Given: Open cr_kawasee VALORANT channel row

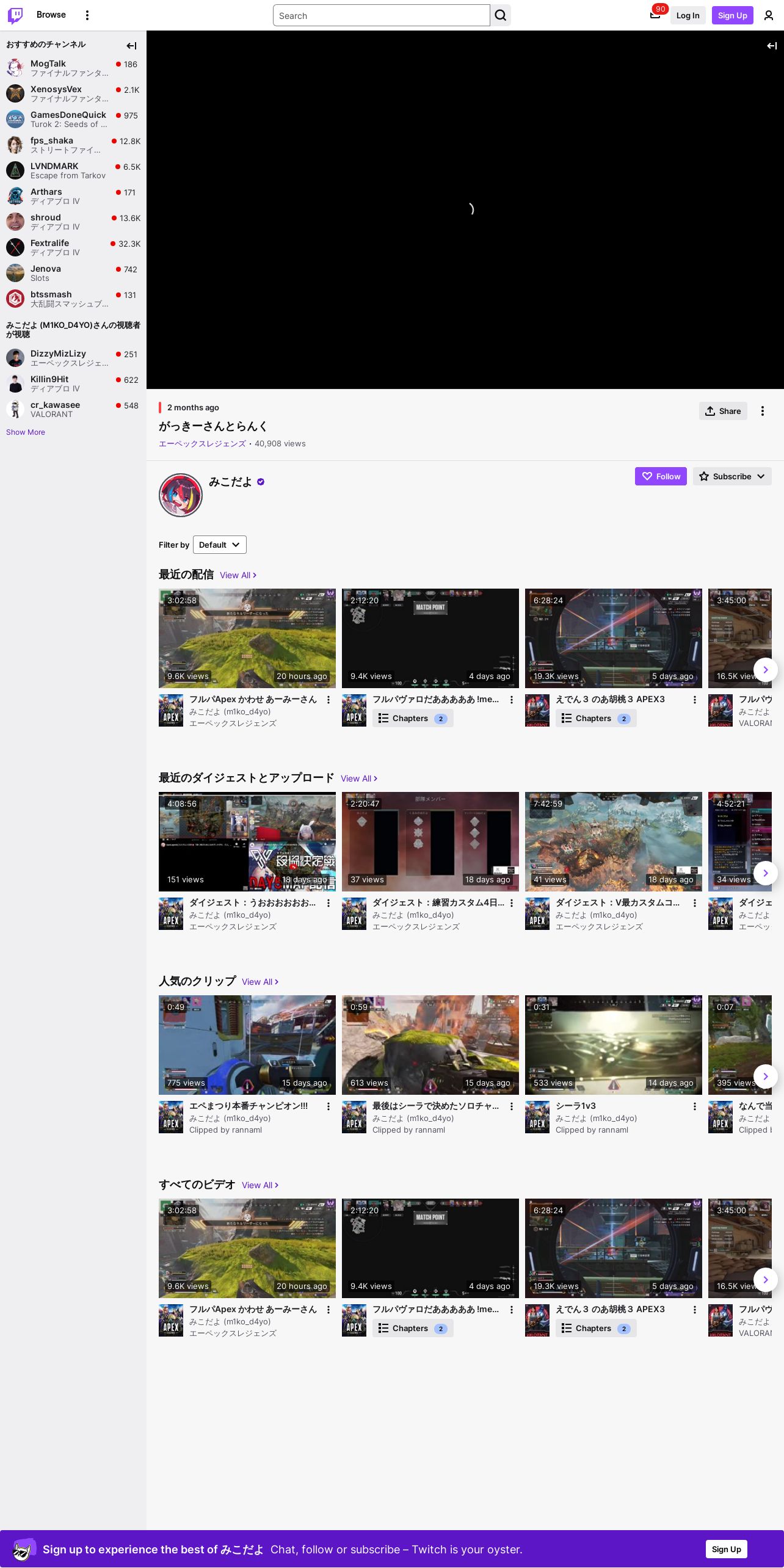Looking at the screenshot, I should [x=73, y=409].
